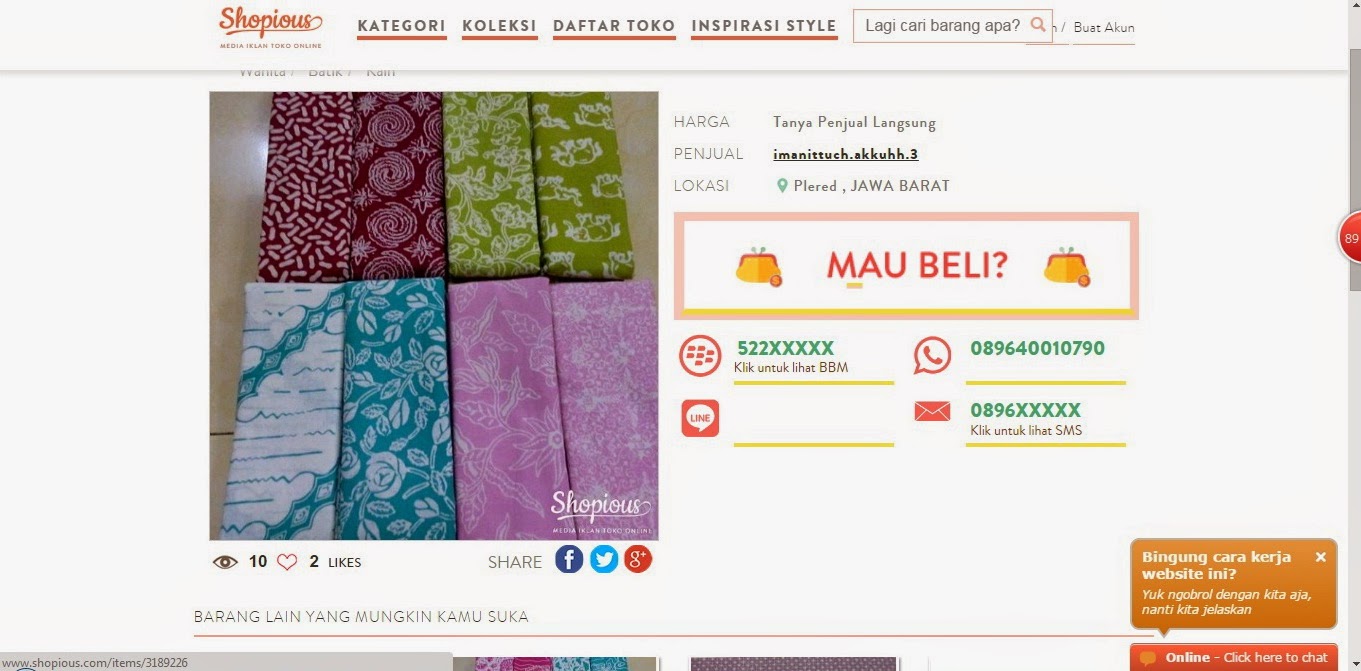Click the Lagi cari barang apa search field
The height and width of the screenshot is (671, 1361).
click(942, 26)
